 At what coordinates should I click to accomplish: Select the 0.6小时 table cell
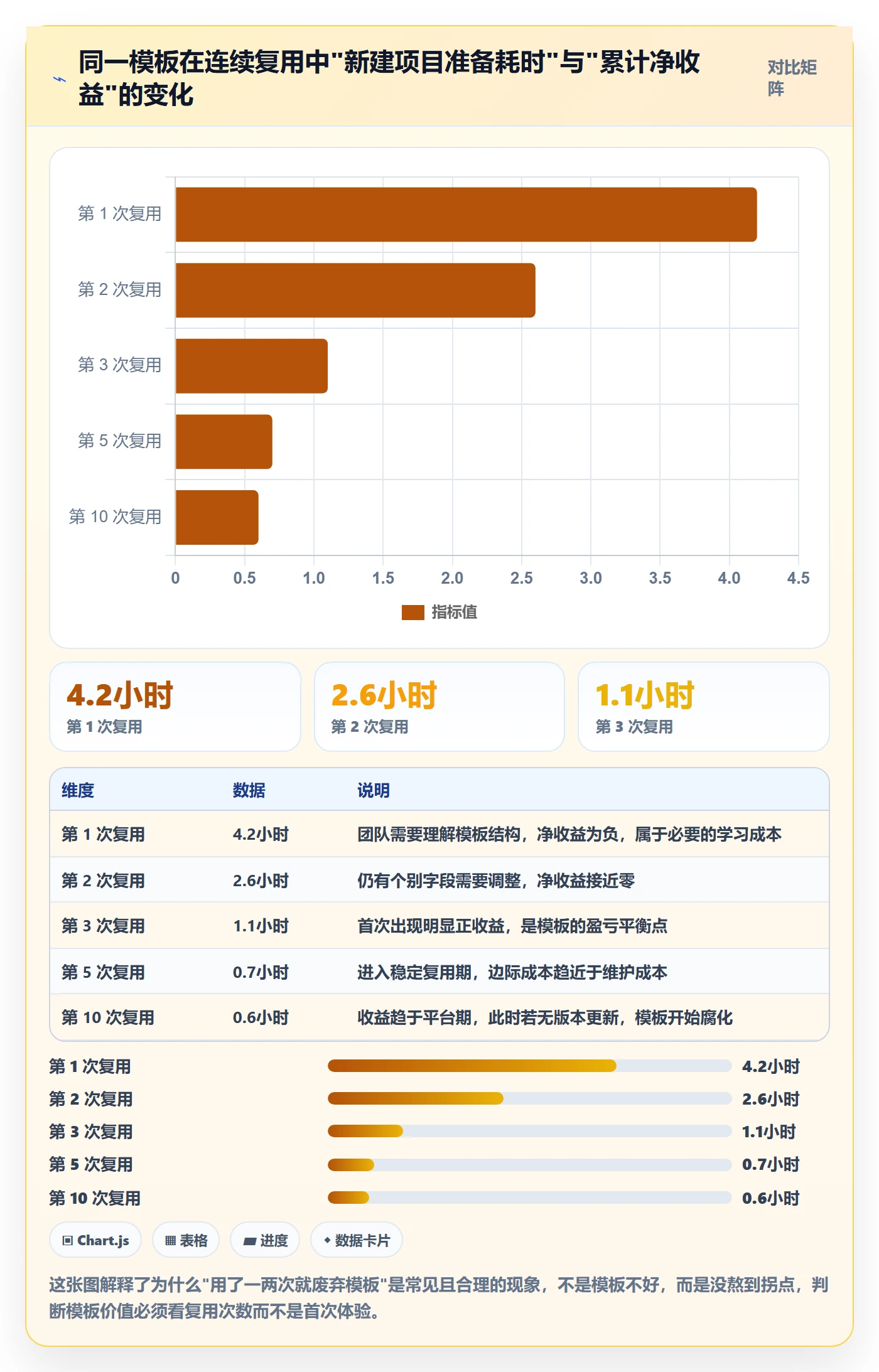(261, 1017)
